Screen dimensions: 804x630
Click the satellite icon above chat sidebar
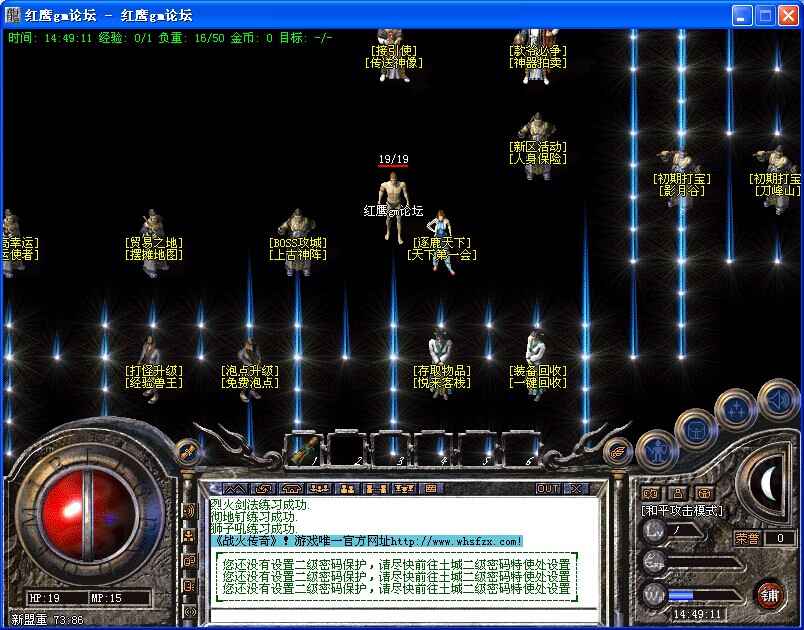click(187, 451)
